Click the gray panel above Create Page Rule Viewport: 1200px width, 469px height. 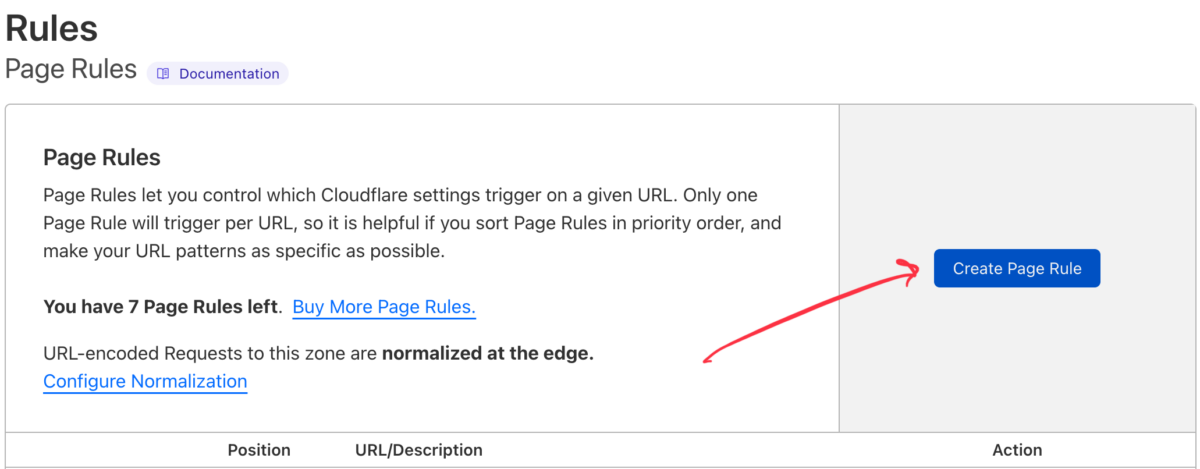[x=1016, y=170]
